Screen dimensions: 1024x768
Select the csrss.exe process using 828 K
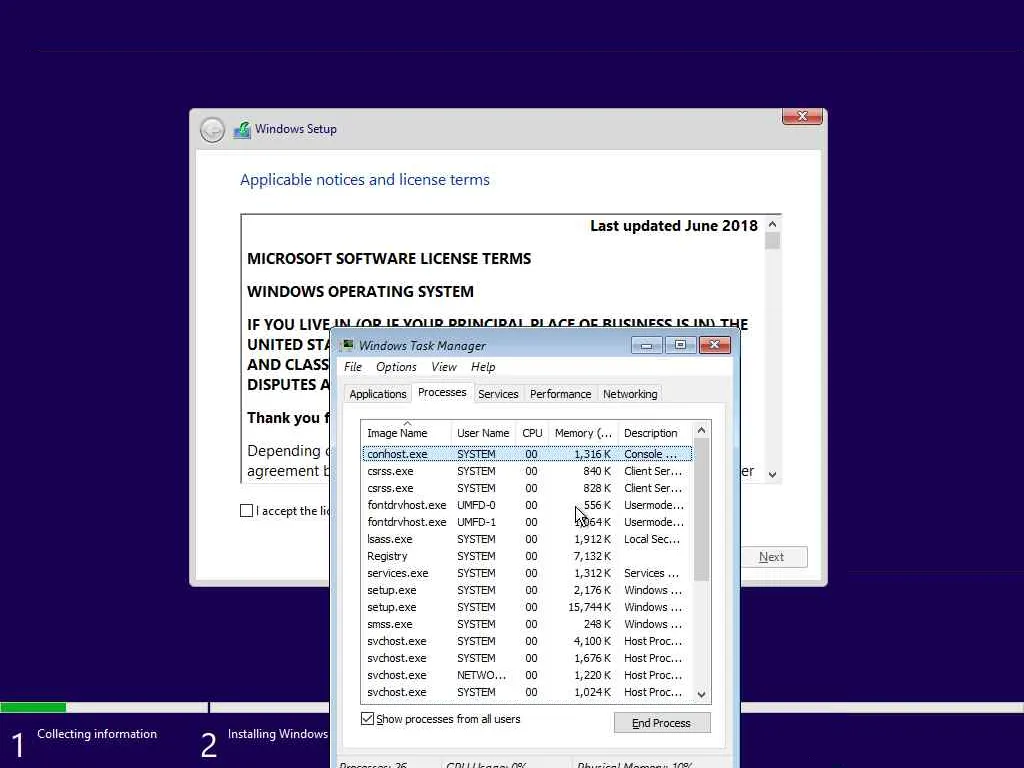[527, 488]
